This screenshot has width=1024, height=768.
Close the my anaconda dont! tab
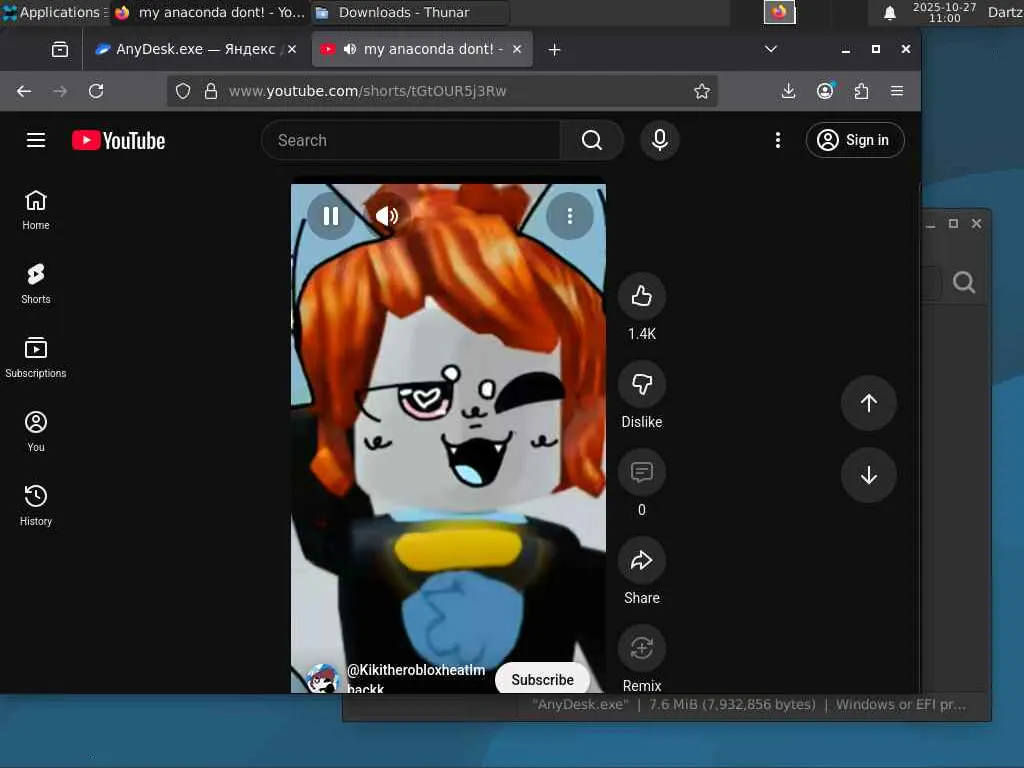517,49
